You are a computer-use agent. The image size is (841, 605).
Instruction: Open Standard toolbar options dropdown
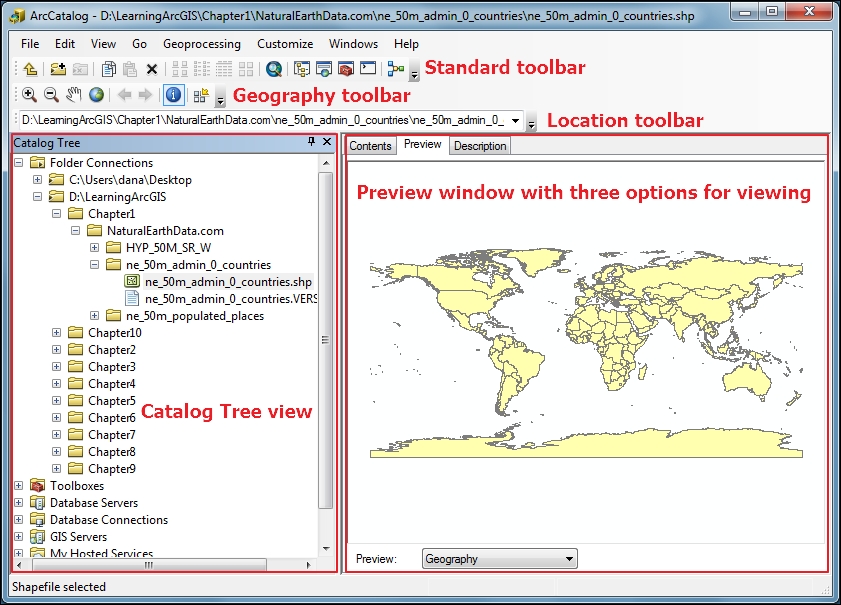pyautogui.click(x=414, y=71)
